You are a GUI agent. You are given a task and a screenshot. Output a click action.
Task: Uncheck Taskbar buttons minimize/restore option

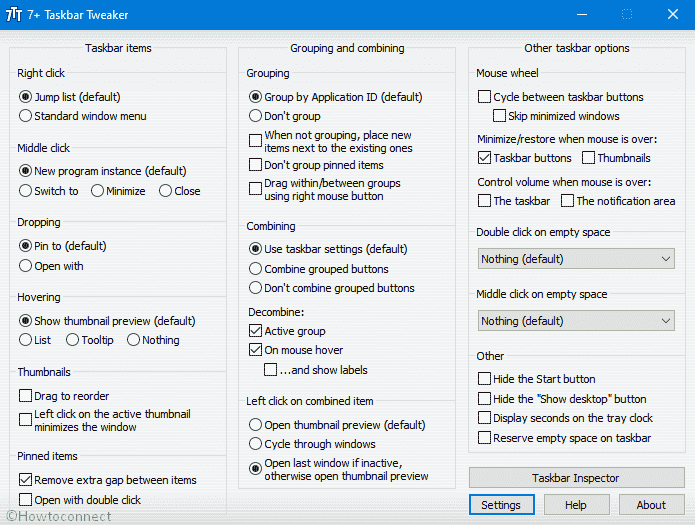(x=484, y=158)
